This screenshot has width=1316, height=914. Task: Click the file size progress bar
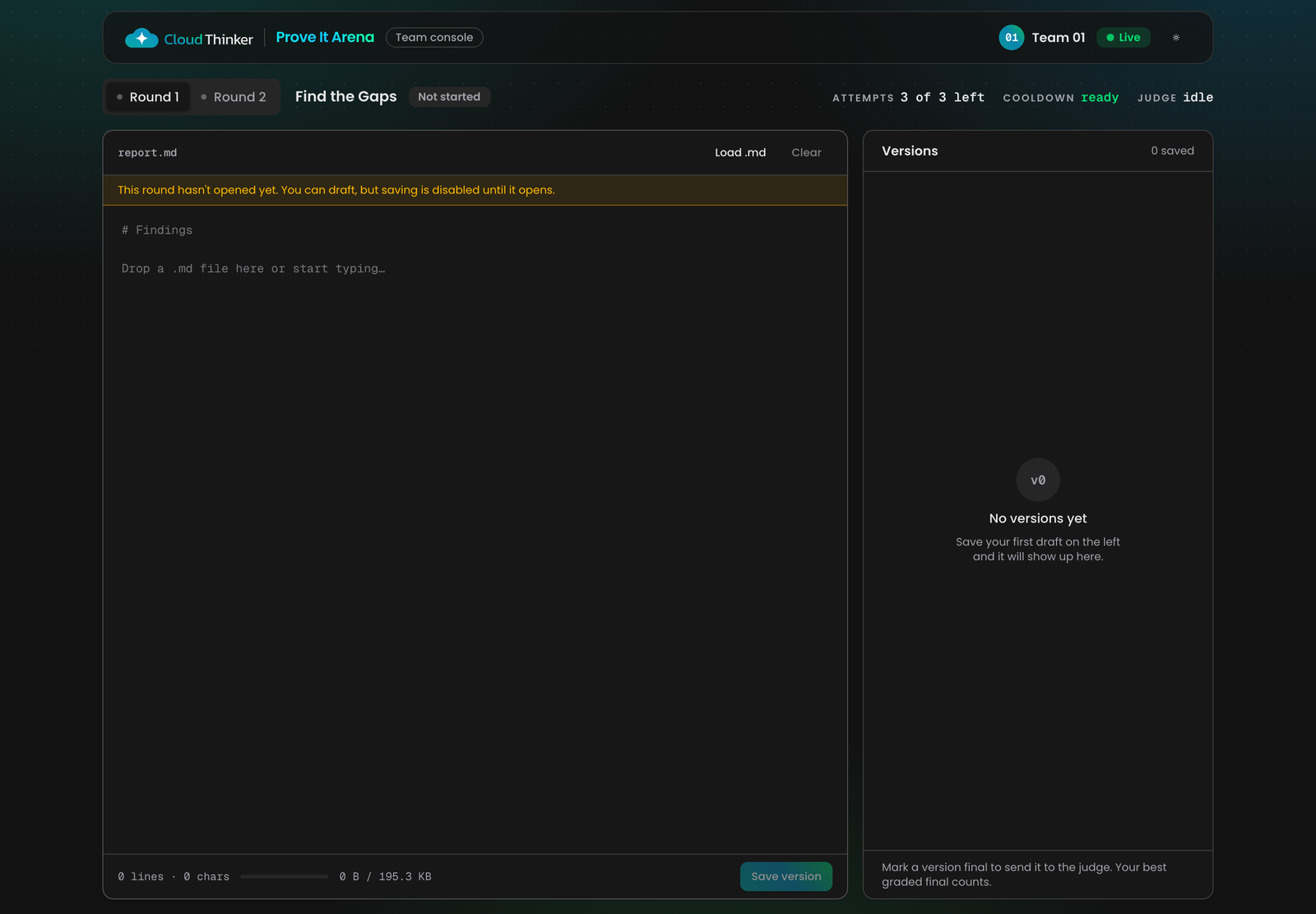[x=284, y=877]
